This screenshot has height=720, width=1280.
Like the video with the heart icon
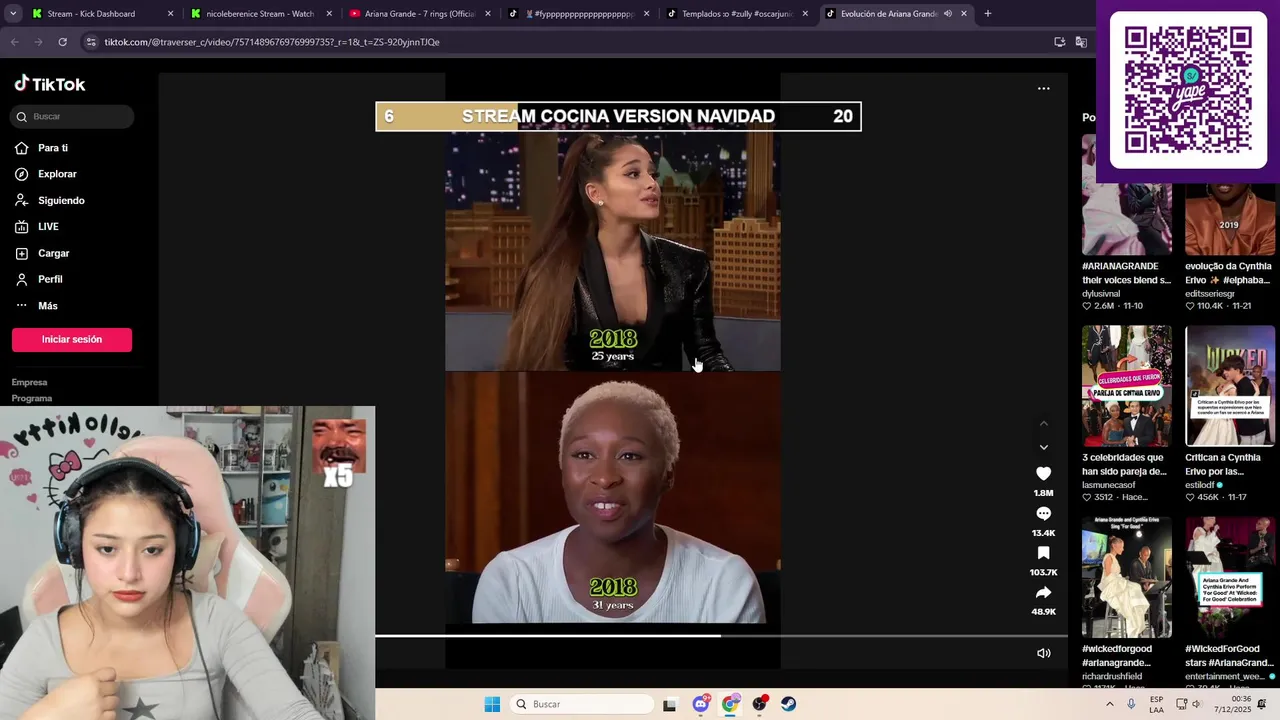click(1043, 473)
